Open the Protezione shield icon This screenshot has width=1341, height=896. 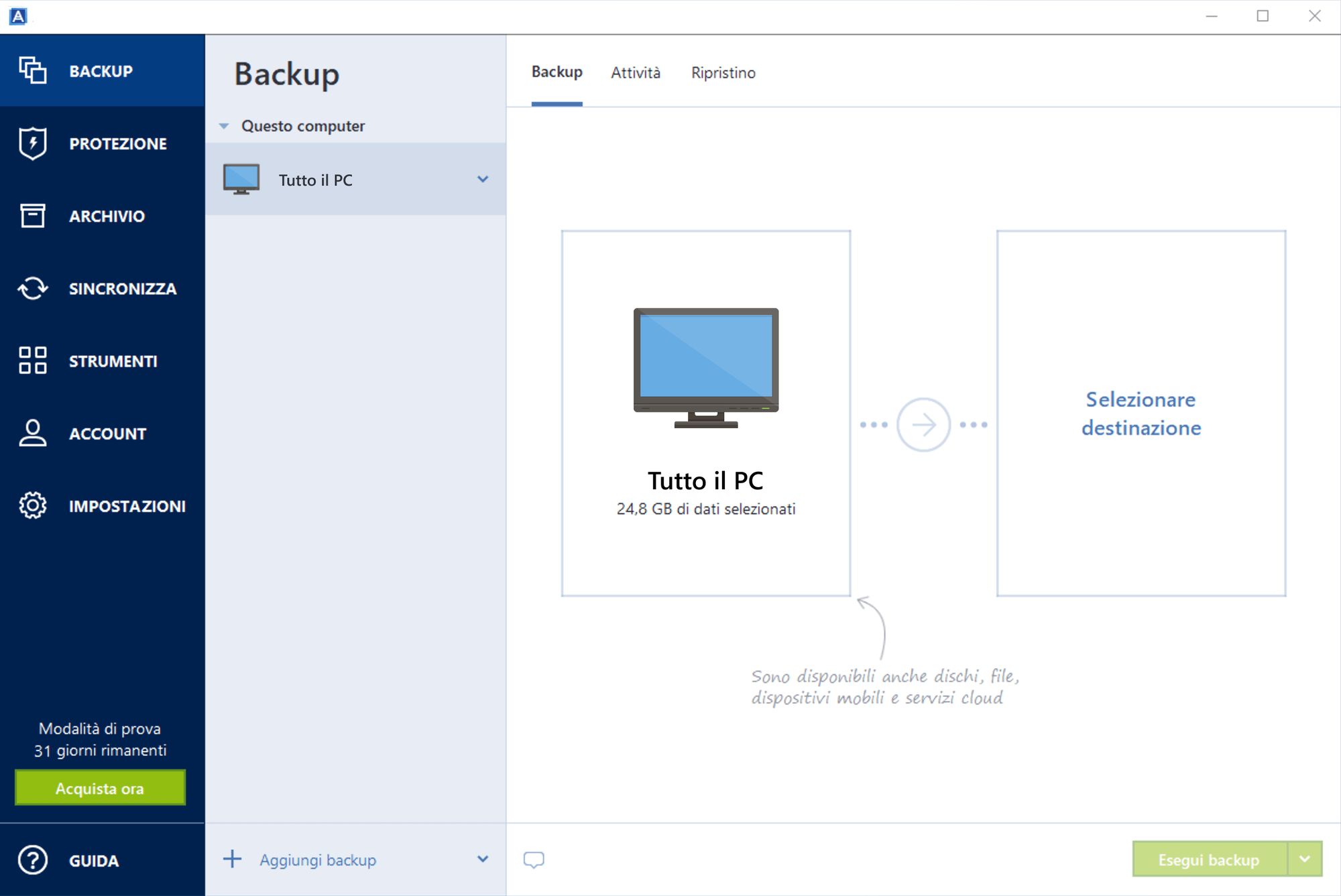[32, 143]
